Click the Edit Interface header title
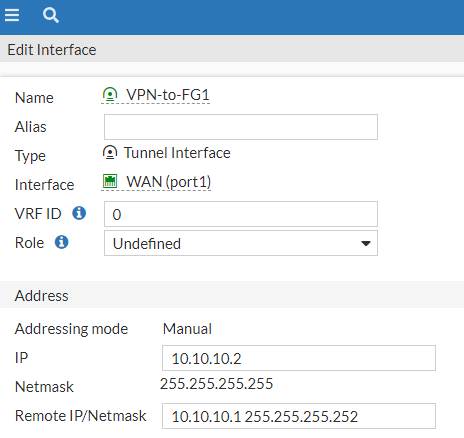The width and height of the screenshot is (464, 438). 52,50
